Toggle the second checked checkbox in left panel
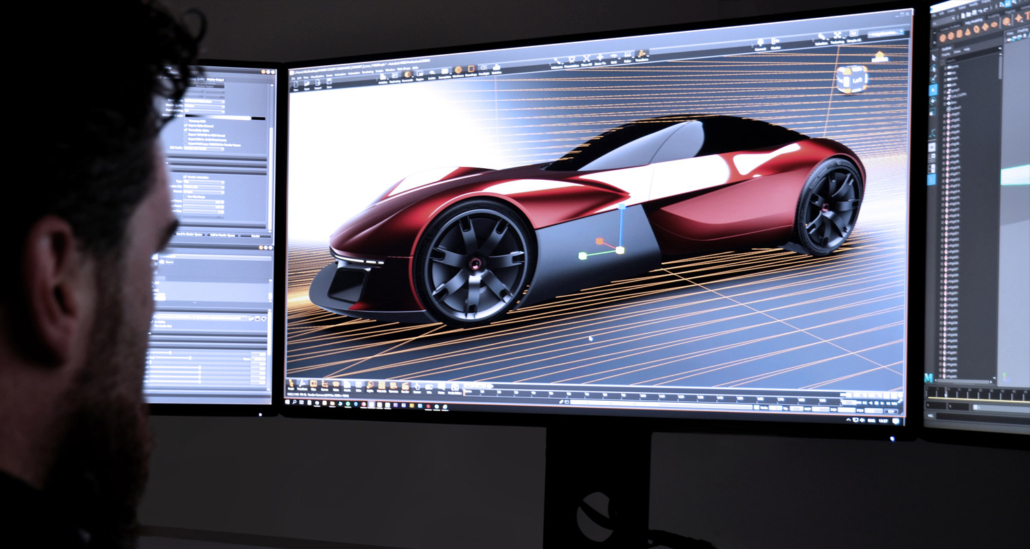The width and height of the screenshot is (1030, 549). 185,130
